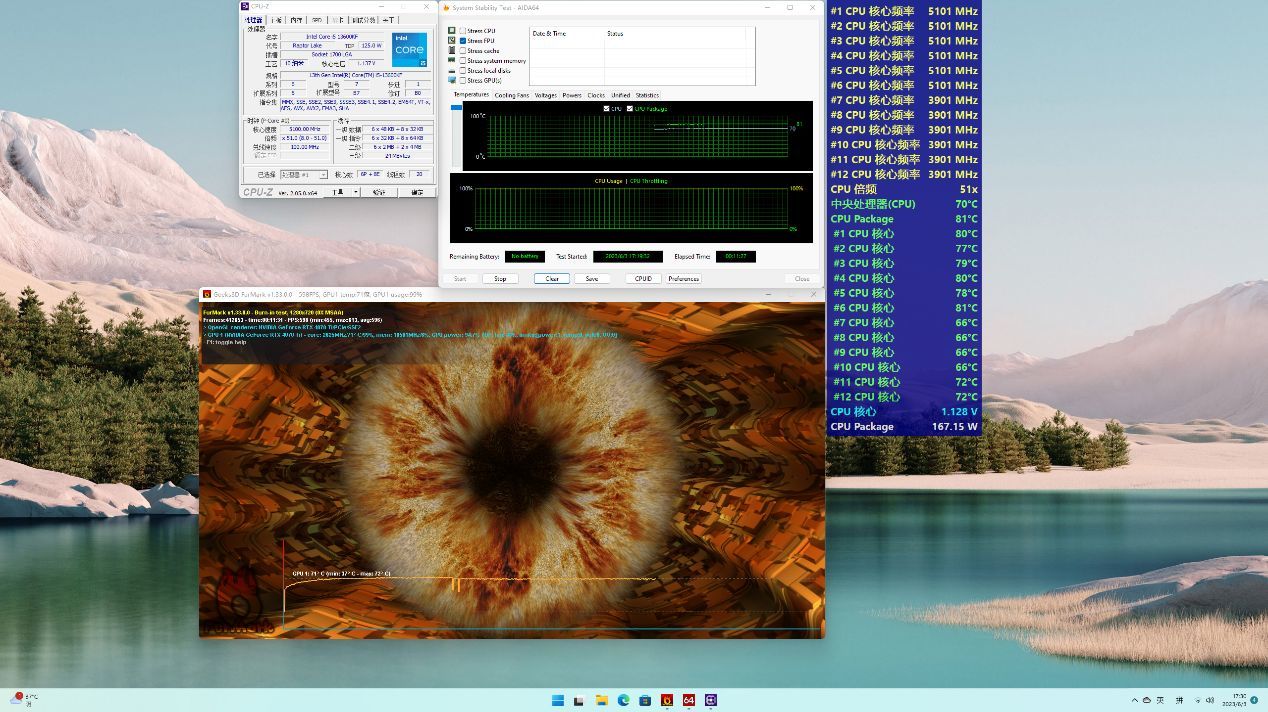1268x712 pixels.
Task: Expand CPU-Z tools button dropdown arrow
Action: click(x=355, y=192)
